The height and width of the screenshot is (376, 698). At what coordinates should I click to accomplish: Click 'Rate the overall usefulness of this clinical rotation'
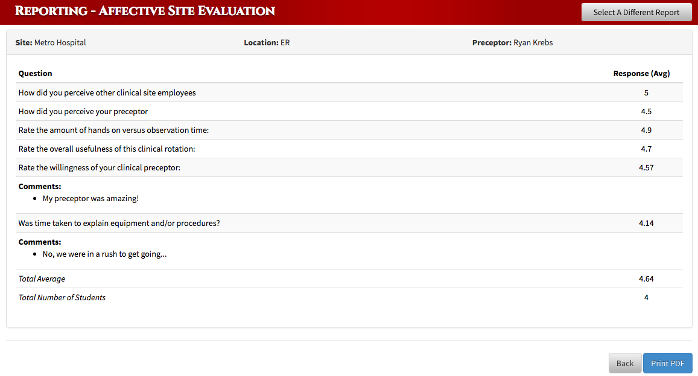tap(106, 149)
